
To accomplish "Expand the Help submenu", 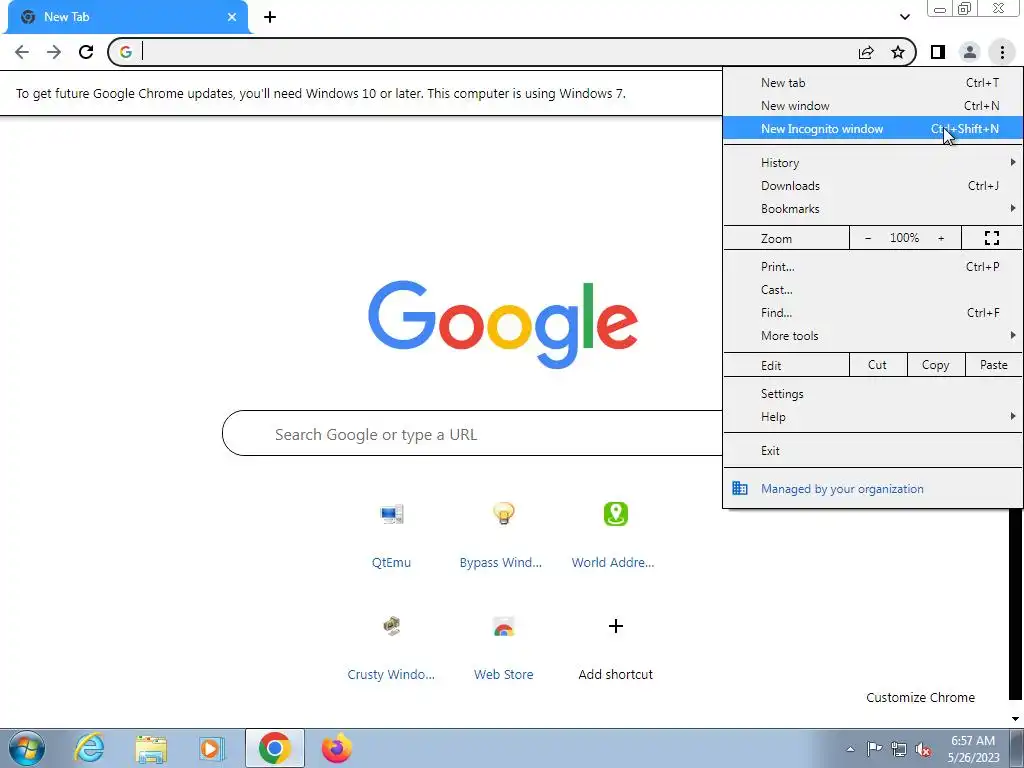I will [x=872, y=417].
